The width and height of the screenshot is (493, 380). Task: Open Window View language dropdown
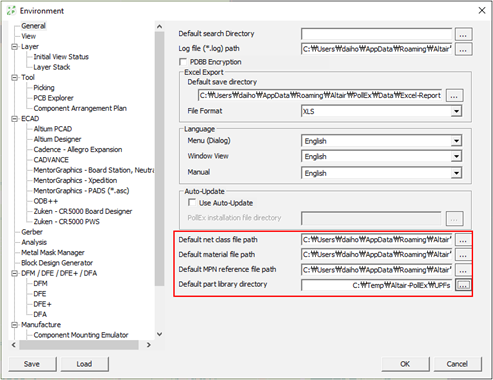point(456,156)
